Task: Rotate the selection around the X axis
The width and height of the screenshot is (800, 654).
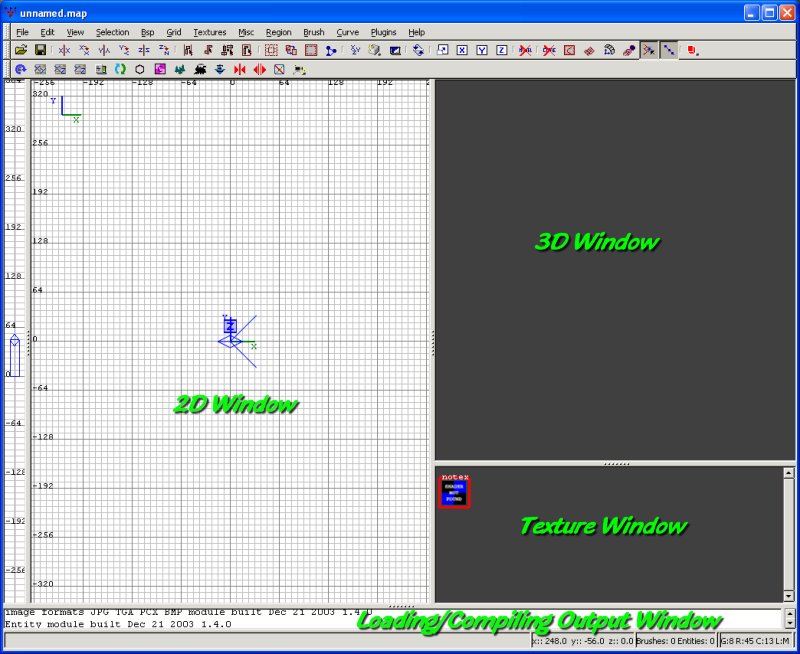Action: [84, 50]
